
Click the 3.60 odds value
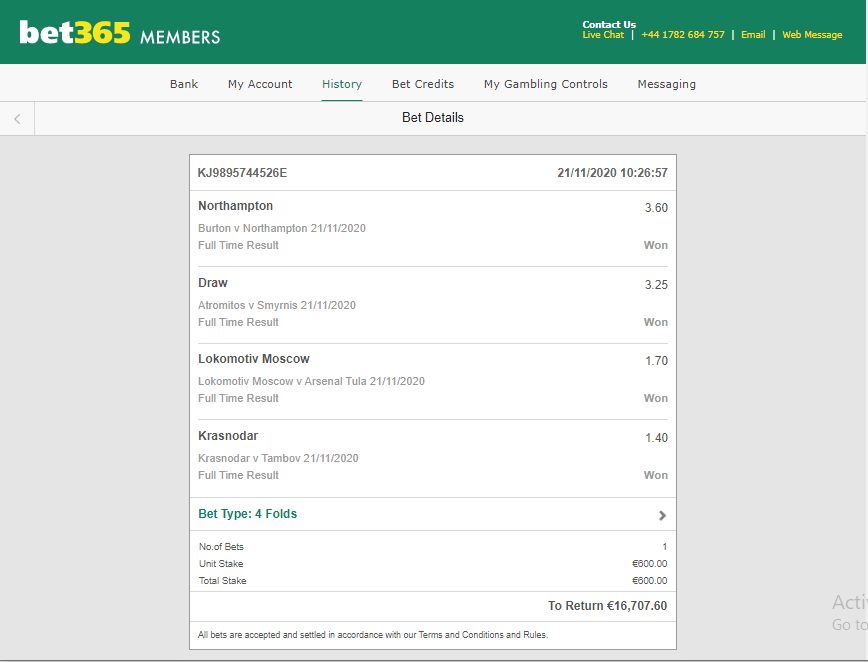[x=656, y=208]
